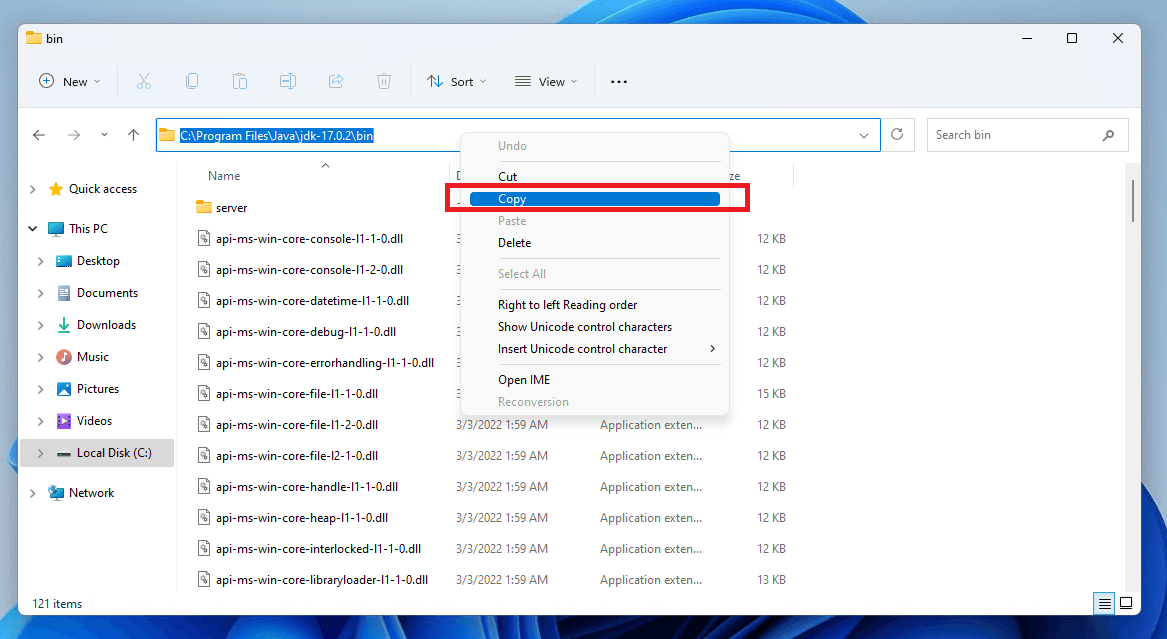Go back with the left arrow
1167x639 pixels.
[39, 135]
